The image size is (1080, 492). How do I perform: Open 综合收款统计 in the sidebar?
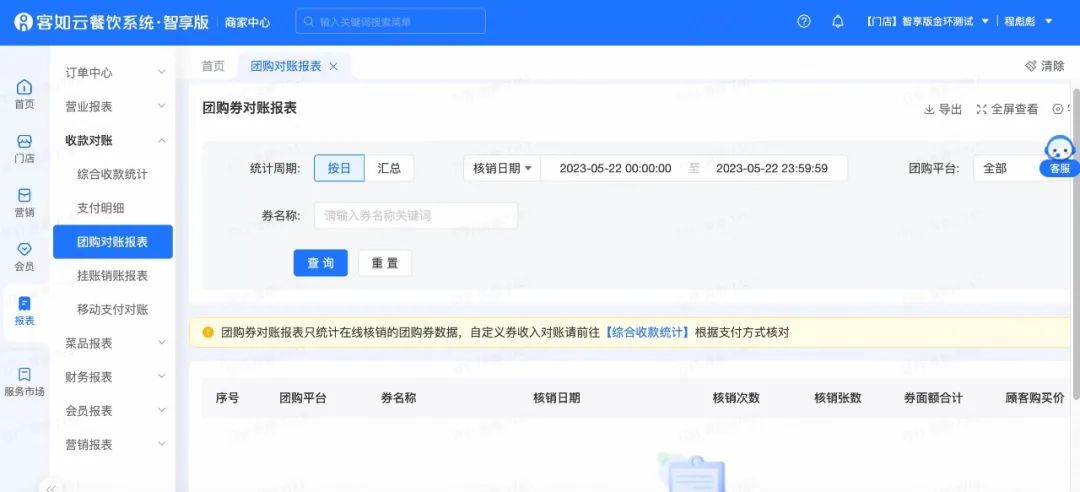[x=112, y=174]
